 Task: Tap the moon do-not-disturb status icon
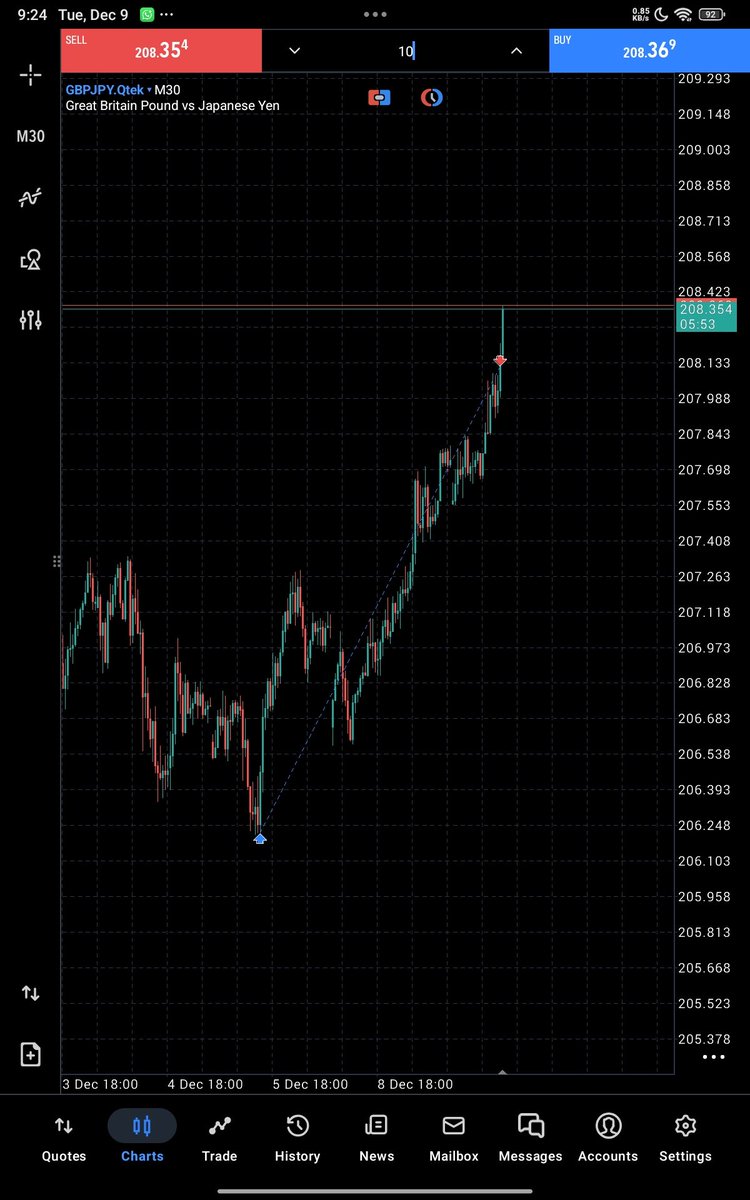[663, 15]
